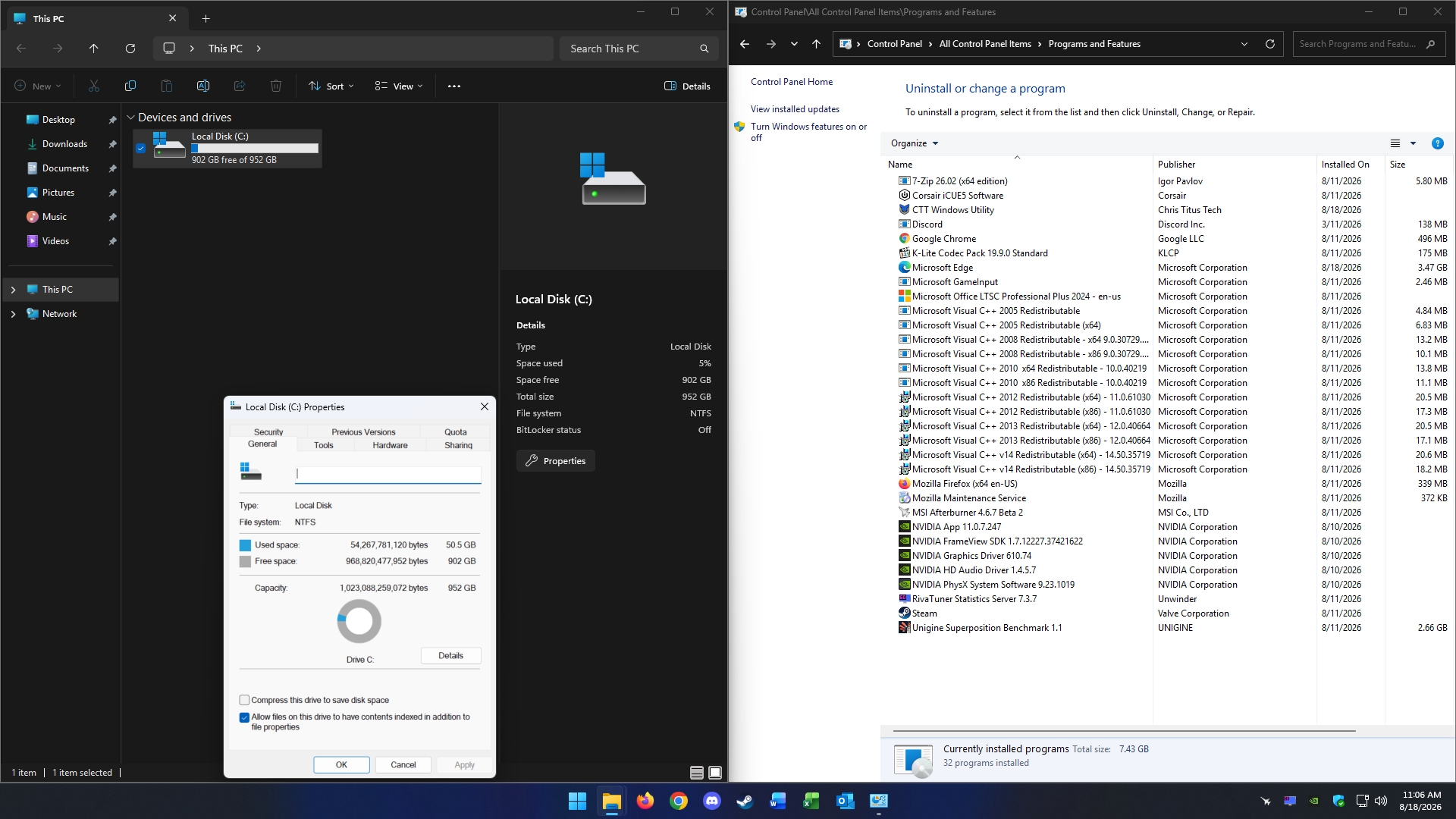Open the Organize dropdown in Programs and Features
This screenshot has height=819, width=1456.
coord(915,143)
